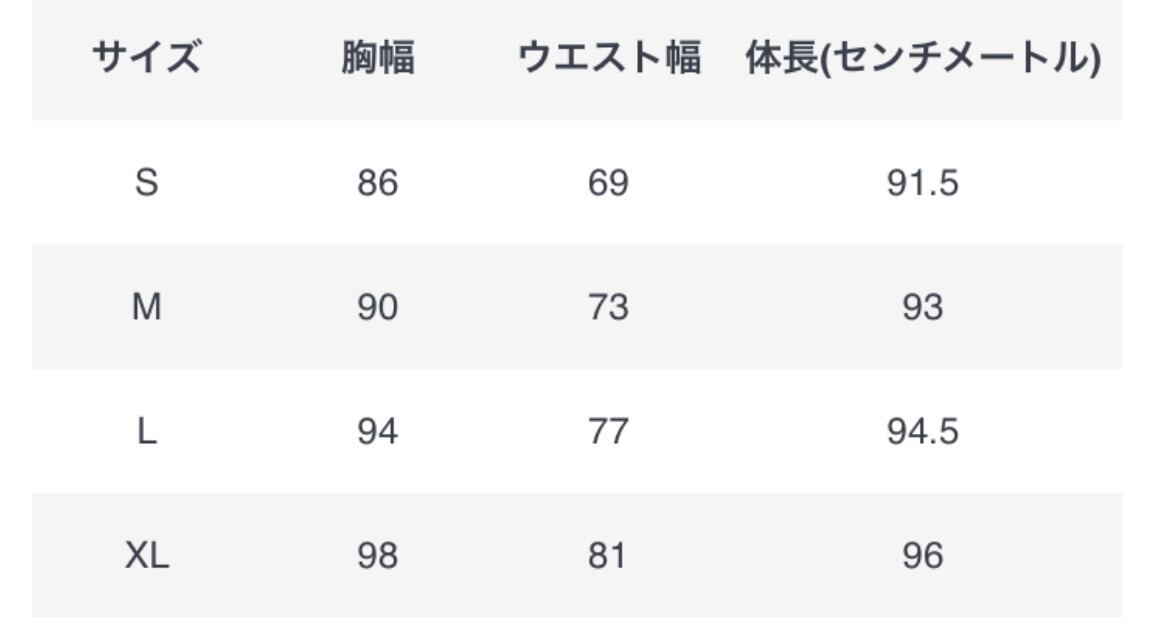1149x635 pixels.
Task: Click chest width value 86
Action: point(377,183)
